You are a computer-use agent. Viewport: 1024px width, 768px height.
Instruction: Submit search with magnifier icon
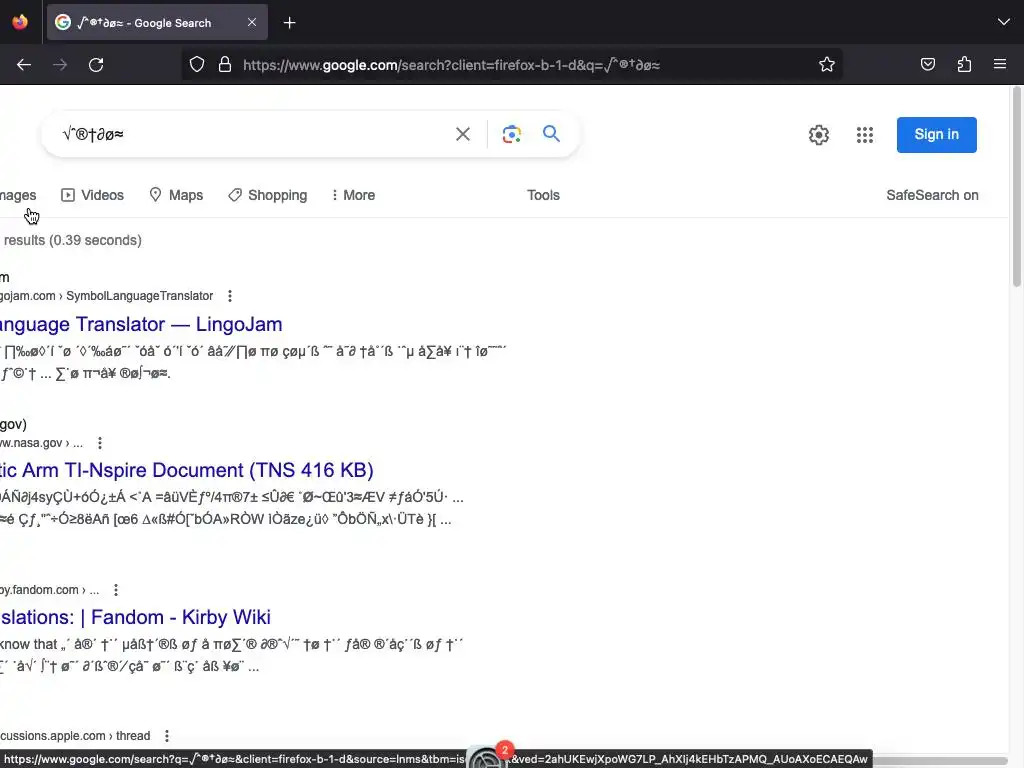[551, 134]
